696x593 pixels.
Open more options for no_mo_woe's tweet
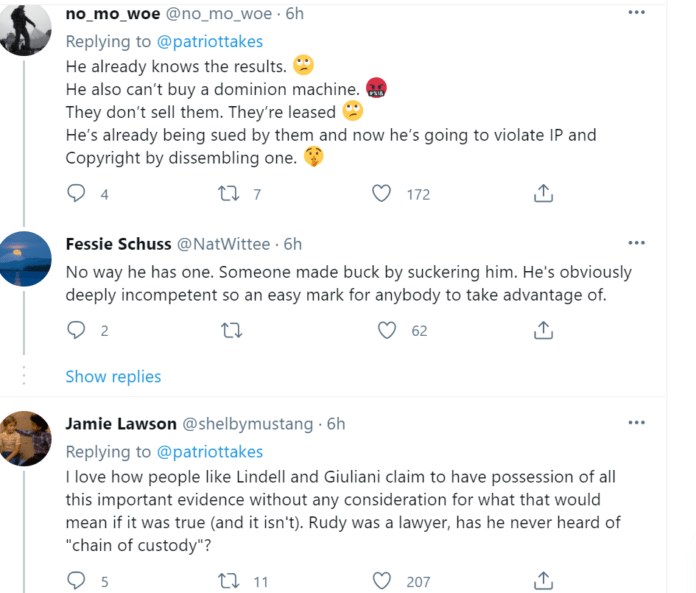pyautogui.click(x=637, y=12)
